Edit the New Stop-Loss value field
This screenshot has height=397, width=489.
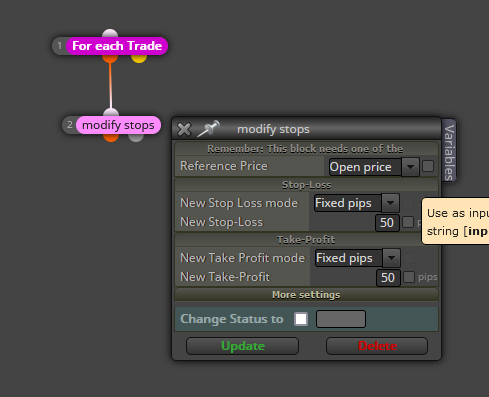point(387,223)
